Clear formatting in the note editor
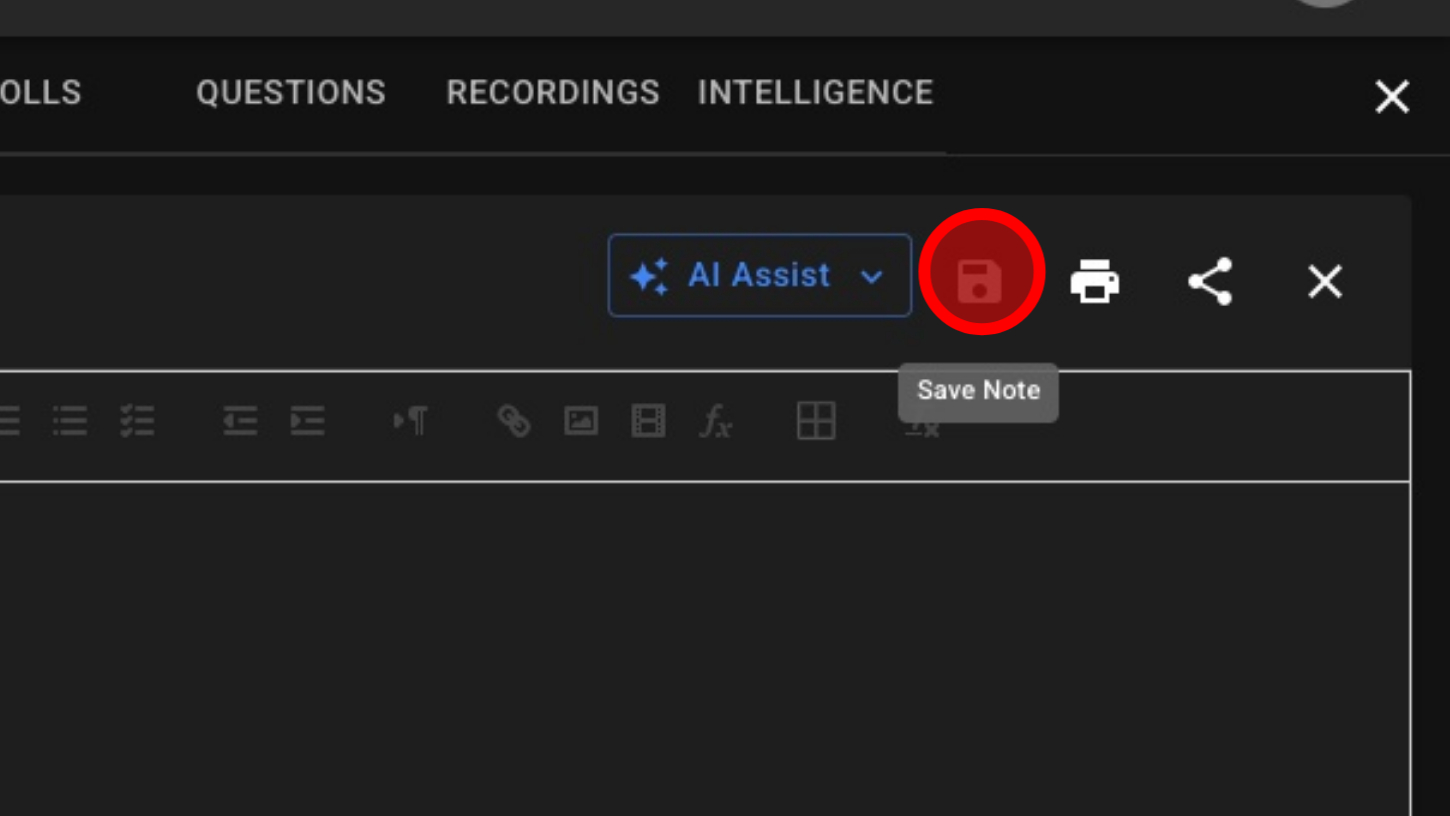The image size is (1450, 816). coord(922,428)
